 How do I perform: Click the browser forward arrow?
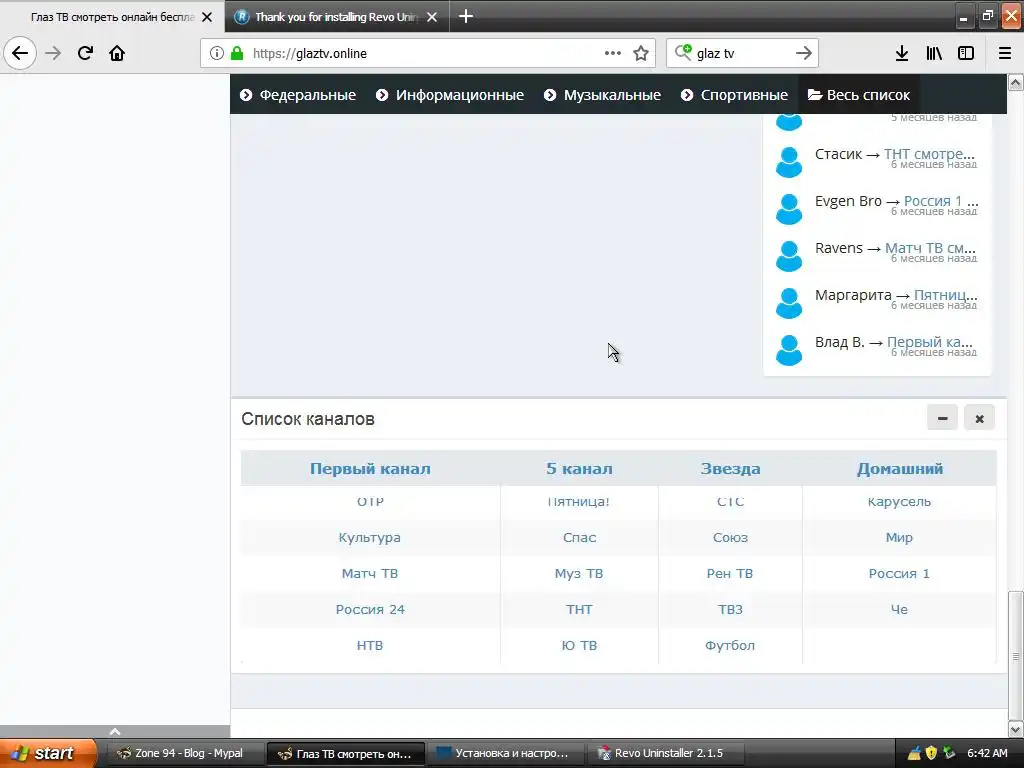(x=53, y=53)
